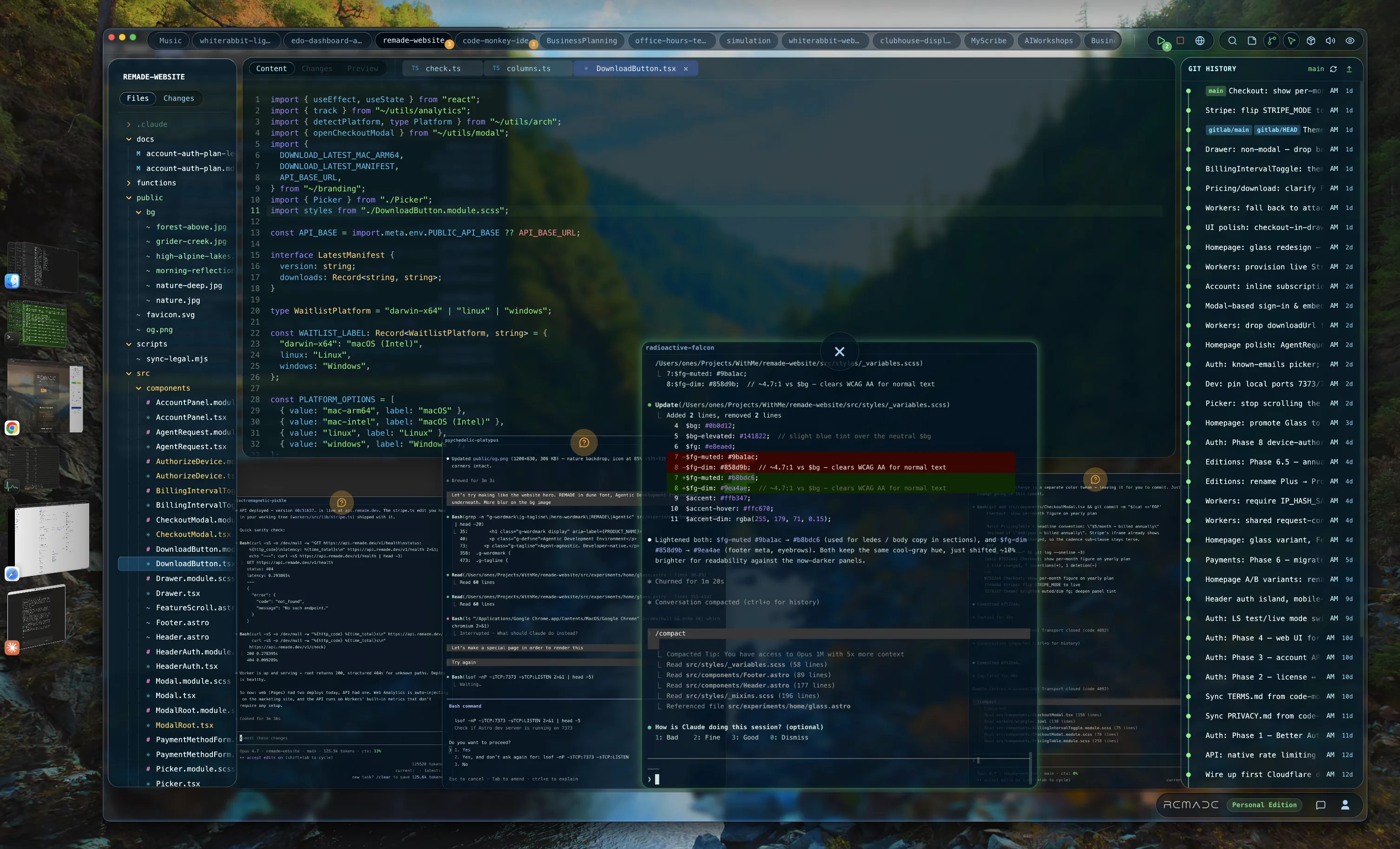Open sync-legal.mjs in file tree
This screenshot has height=849, width=1400.
tap(177, 359)
